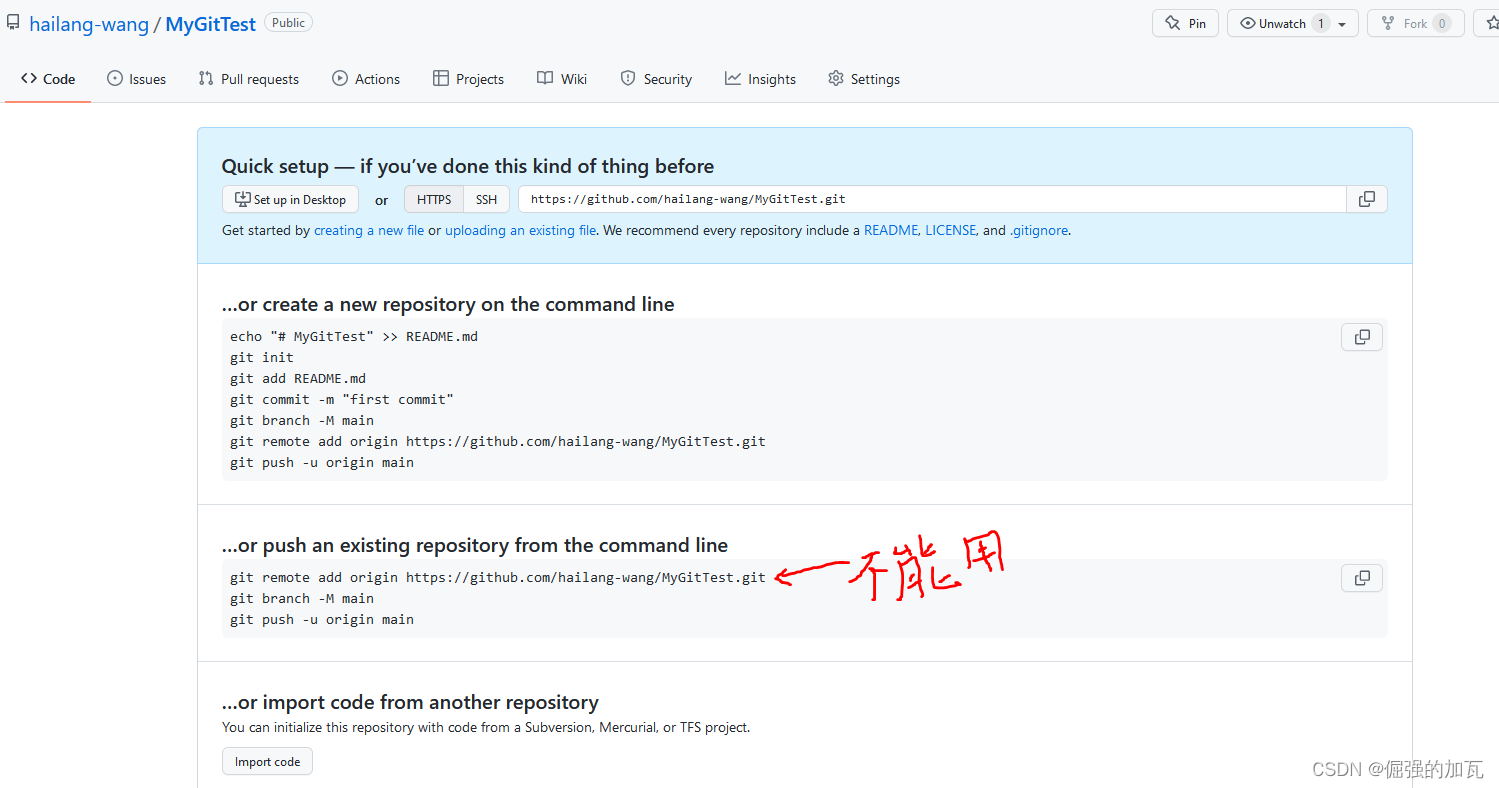
Task: Switch clone URL to SSH
Action: (x=487, y=199)
